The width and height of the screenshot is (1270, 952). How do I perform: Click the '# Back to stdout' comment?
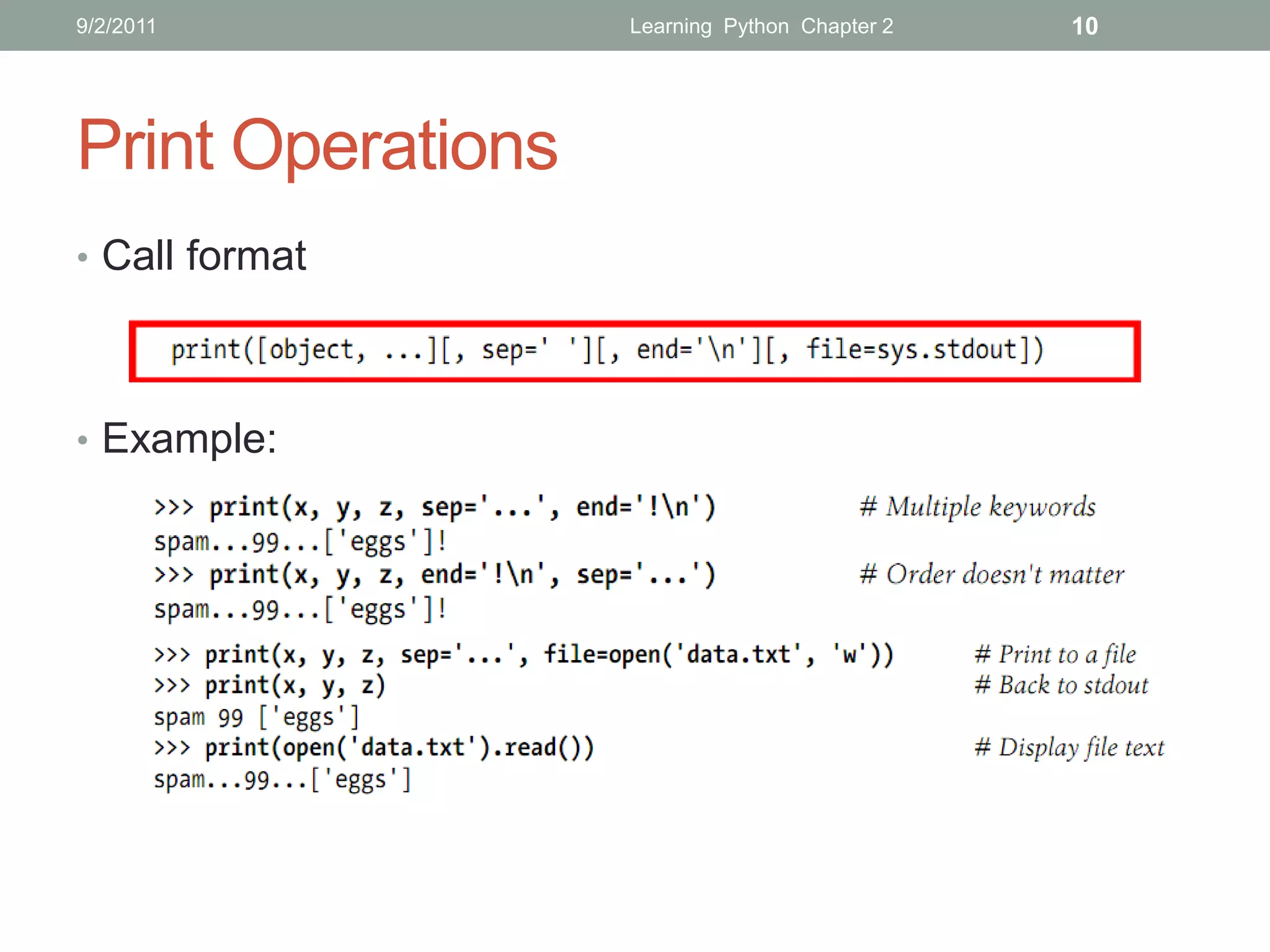tap(1061, 685)
